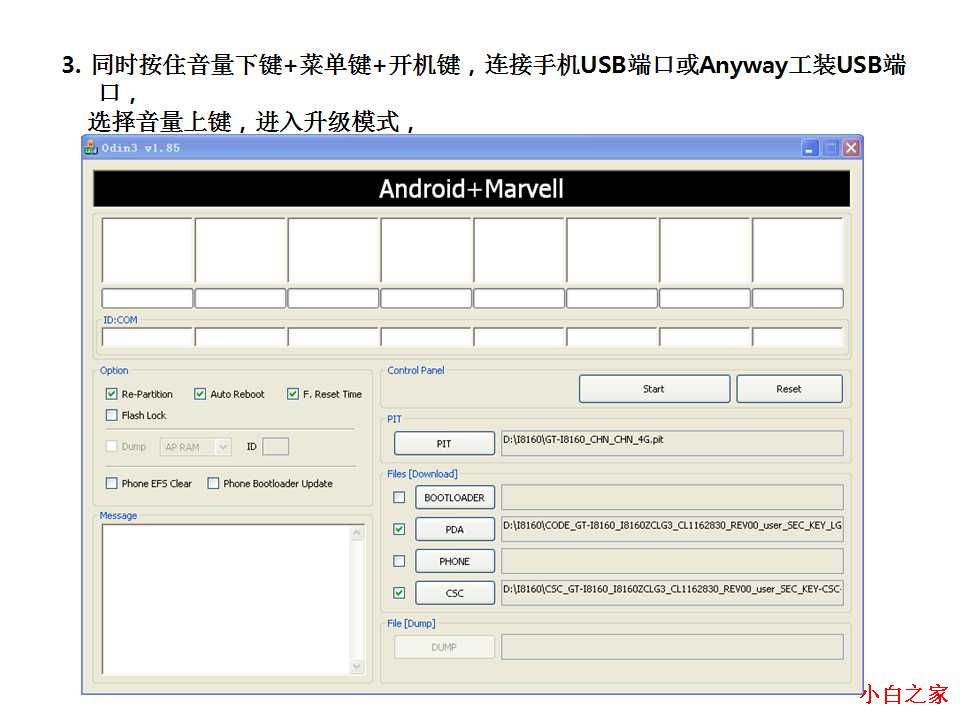Tick the BOOTLOADER file checkbox
Image resolution: width=960 pixels, height=720 pixels.
399,497
